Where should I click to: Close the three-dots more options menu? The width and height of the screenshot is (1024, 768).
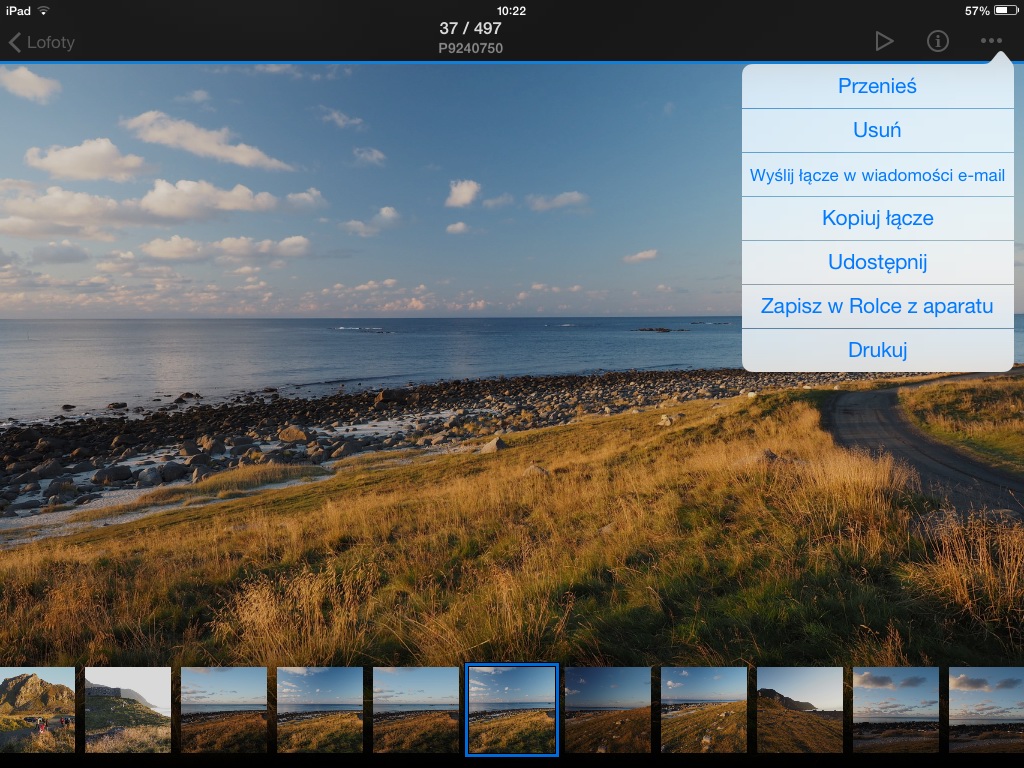click(991, 41)
